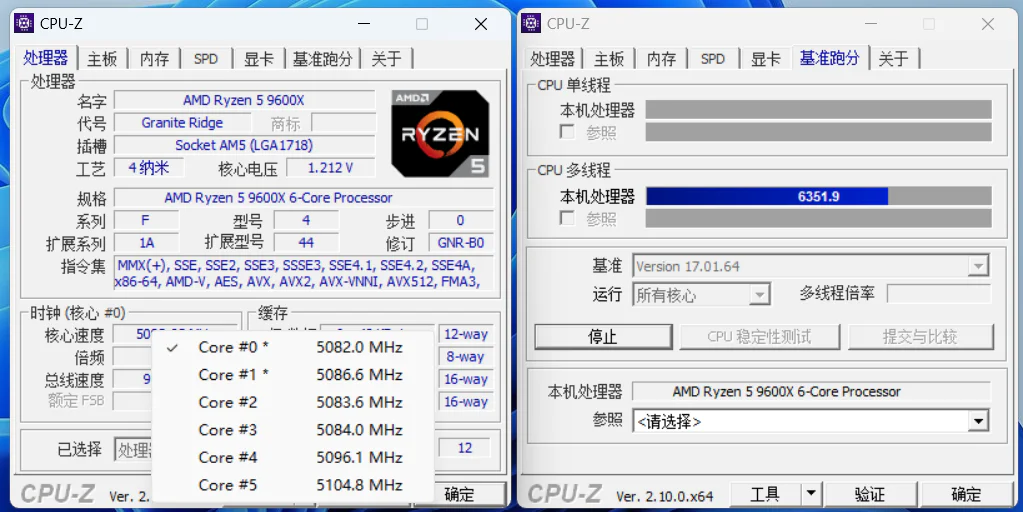Click the 提交与比较 button
Screen dimensions: 1023x512
point(921,337)
